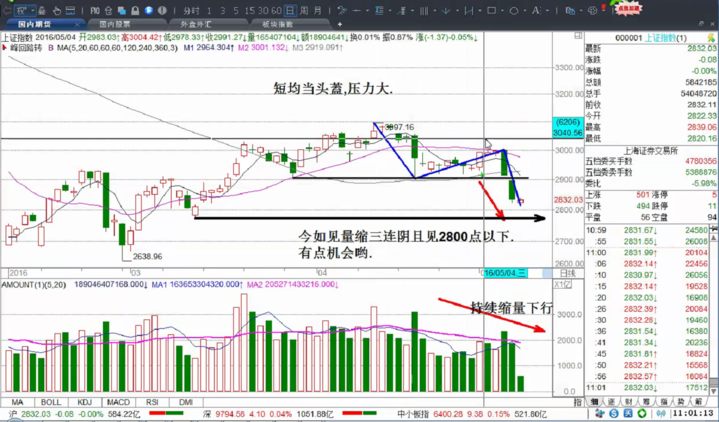Screen dimensions: 719x422
Task: Expand the text annotation tool dropdown
Action: click(x=547, y=11)
